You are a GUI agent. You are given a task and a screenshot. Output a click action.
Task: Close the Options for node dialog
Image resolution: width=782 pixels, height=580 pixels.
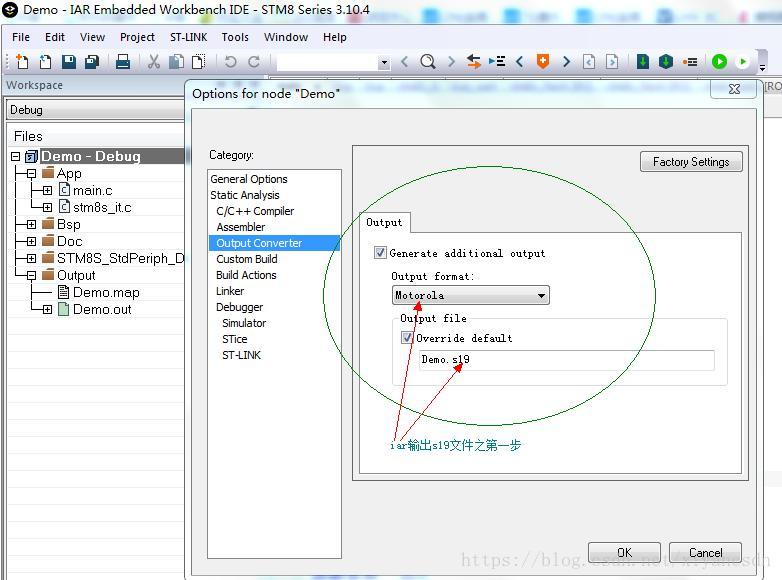coord(734,89)
